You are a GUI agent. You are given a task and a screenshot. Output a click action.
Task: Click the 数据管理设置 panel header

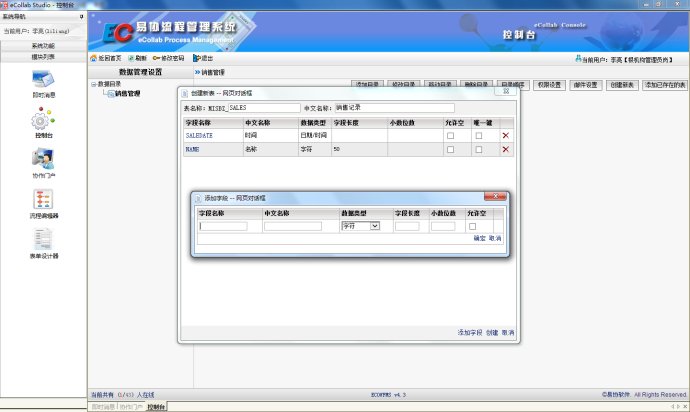[140, 72]
